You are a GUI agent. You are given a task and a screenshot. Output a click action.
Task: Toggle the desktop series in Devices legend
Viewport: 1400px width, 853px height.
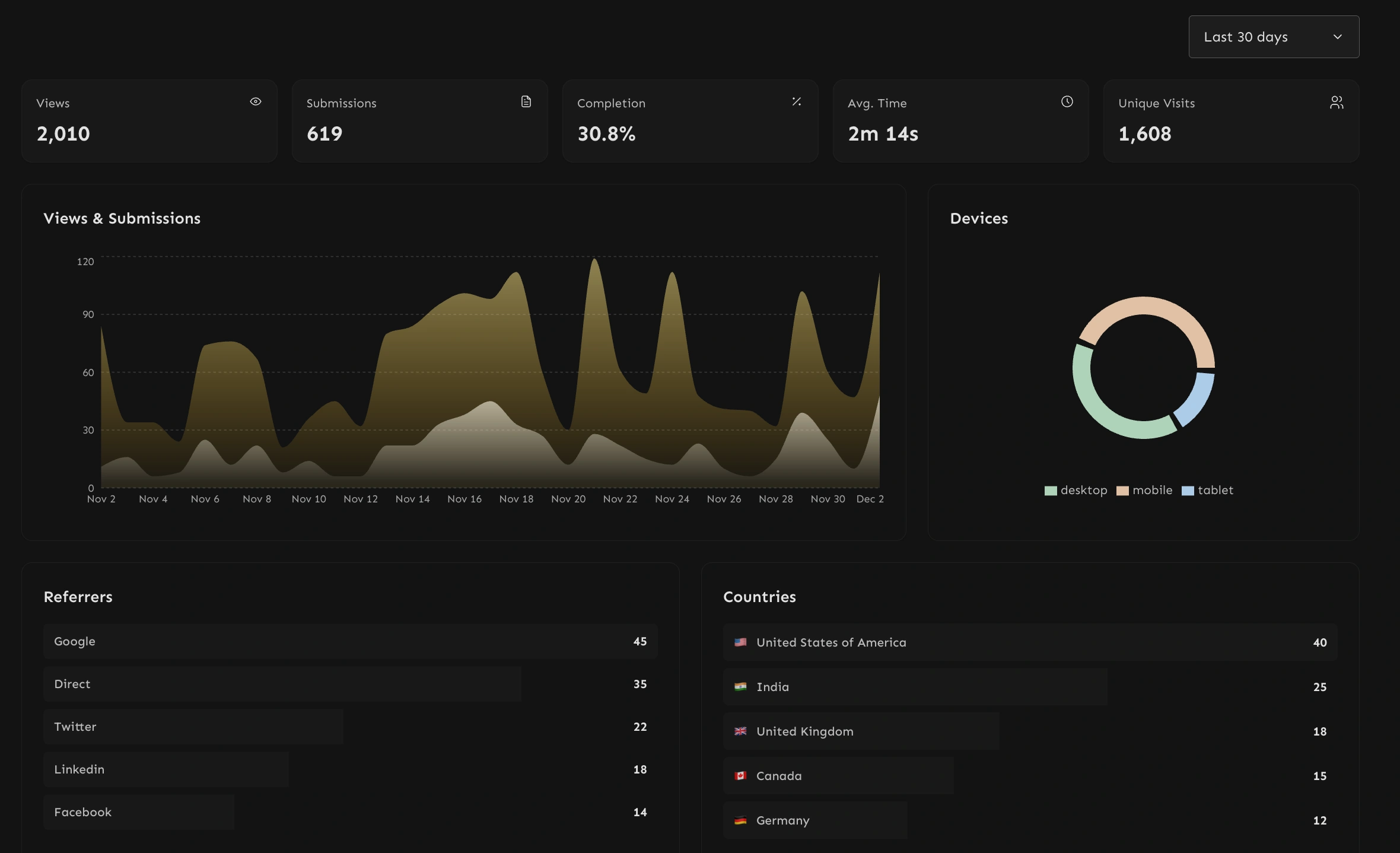coord(1077,490)
